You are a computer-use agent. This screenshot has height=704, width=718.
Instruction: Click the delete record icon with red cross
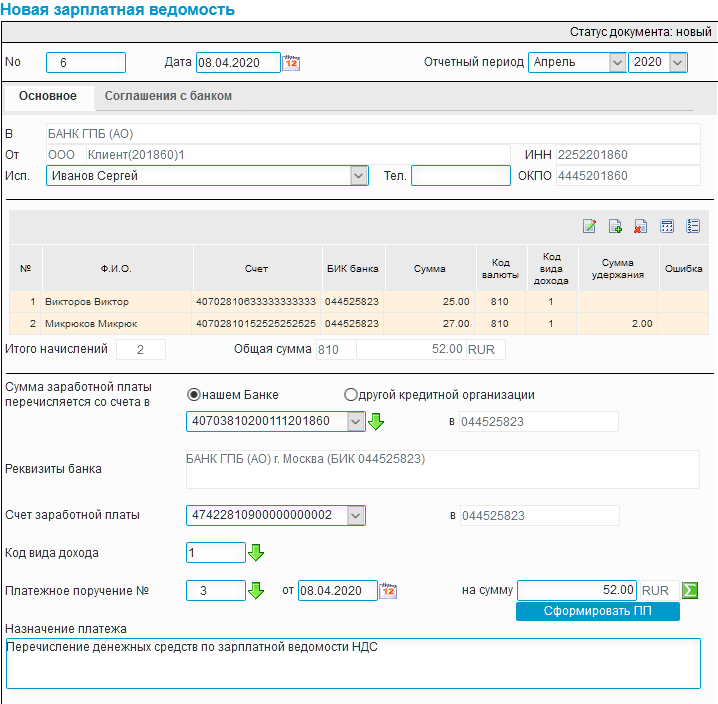(x=640, y=226)
